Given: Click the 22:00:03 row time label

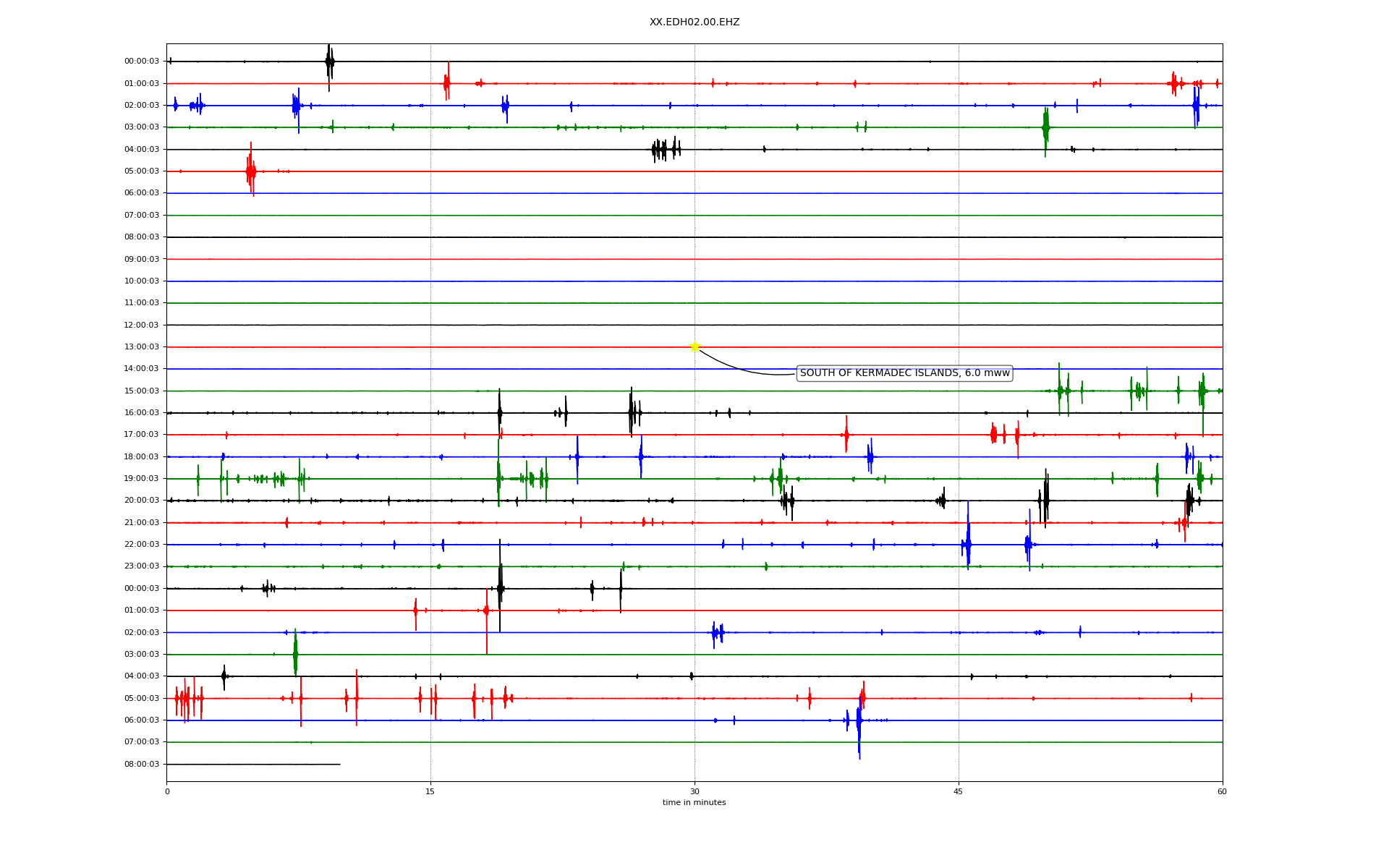Looking at the screenshot, I should pos(142,545).
